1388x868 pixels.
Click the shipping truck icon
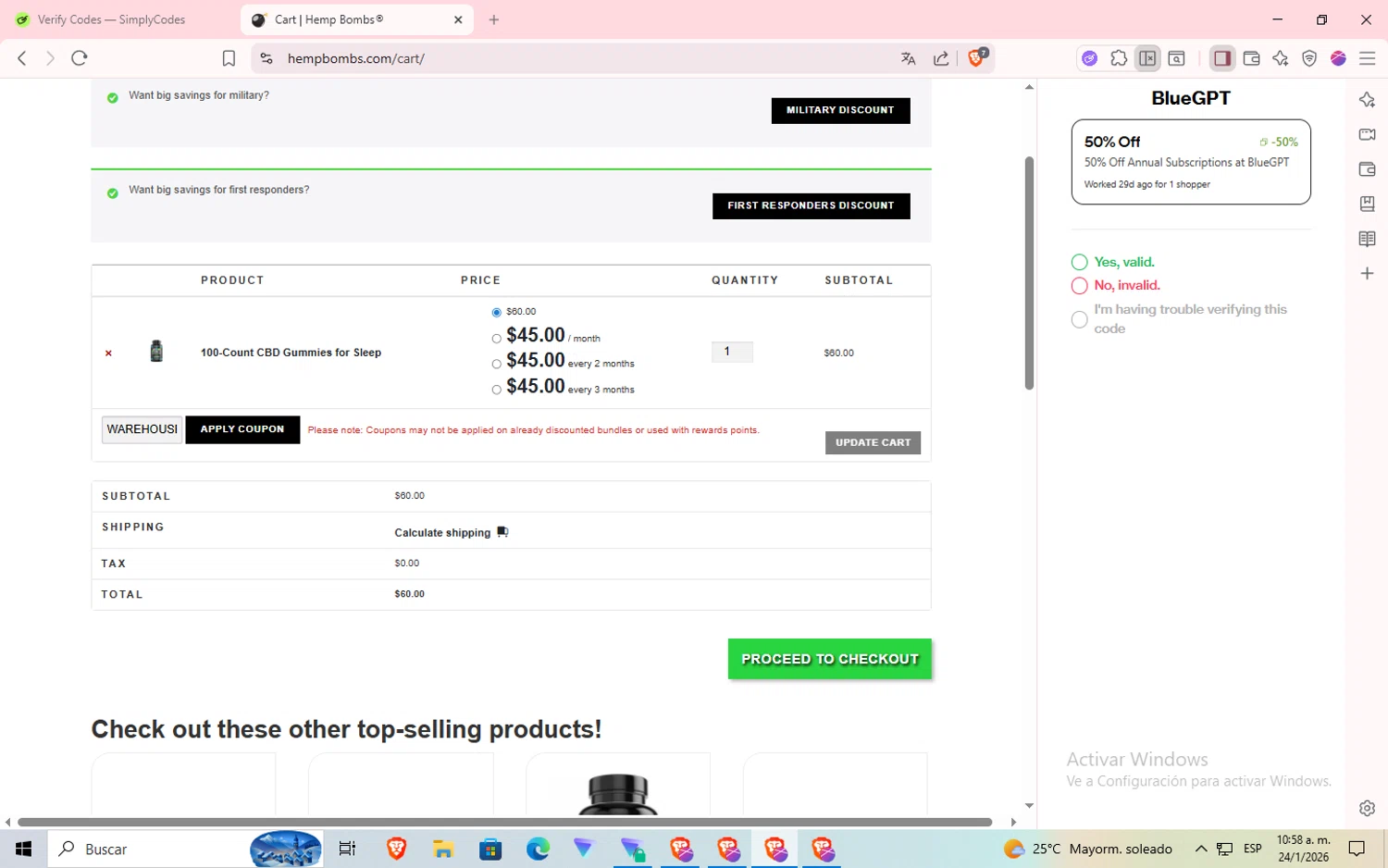502,532
